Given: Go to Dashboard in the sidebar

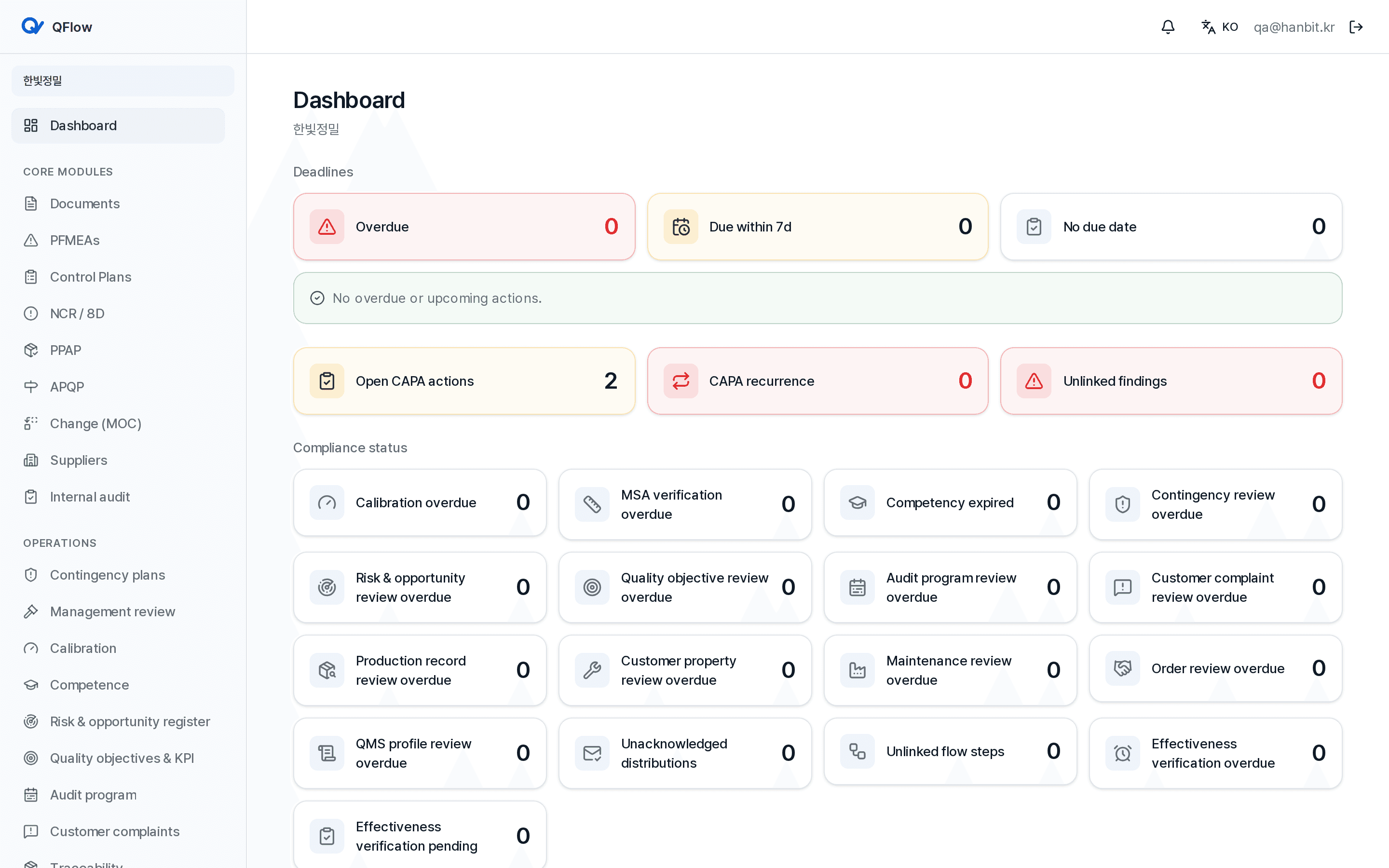Looking at the screenshot, I should tap(118, 126).
